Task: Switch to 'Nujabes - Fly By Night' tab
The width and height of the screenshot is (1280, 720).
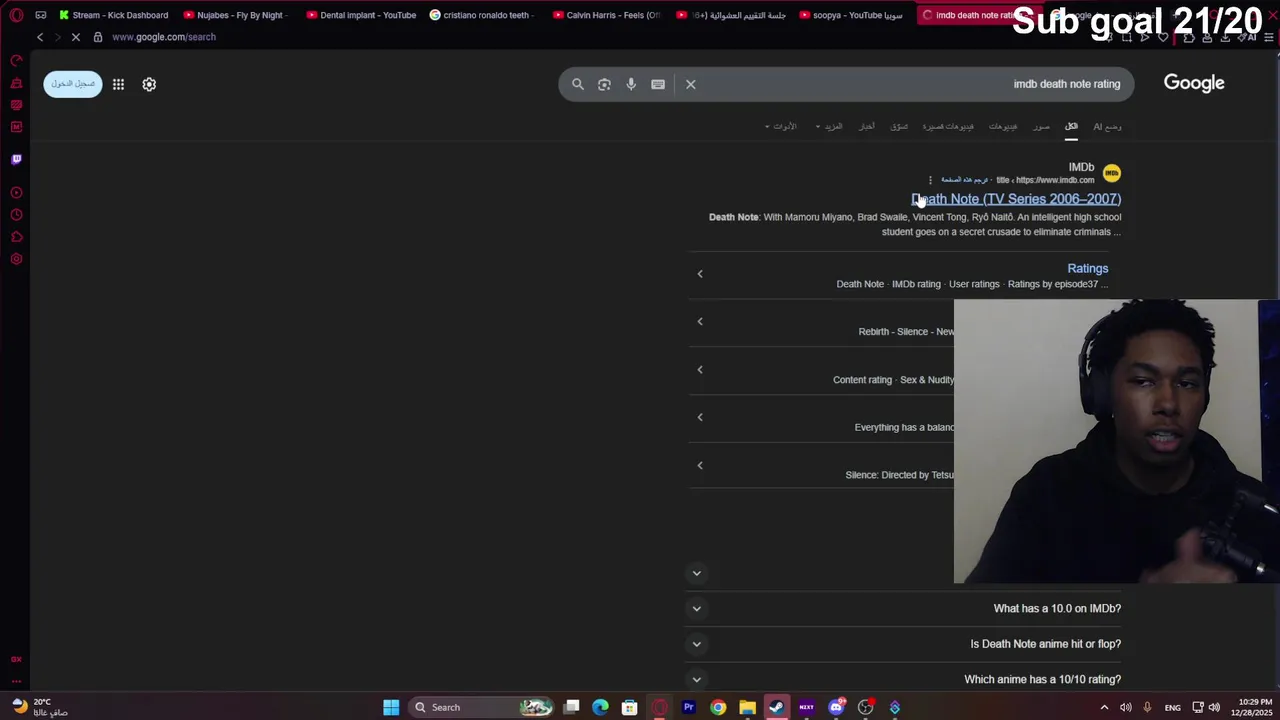Action: coord(237,15)
